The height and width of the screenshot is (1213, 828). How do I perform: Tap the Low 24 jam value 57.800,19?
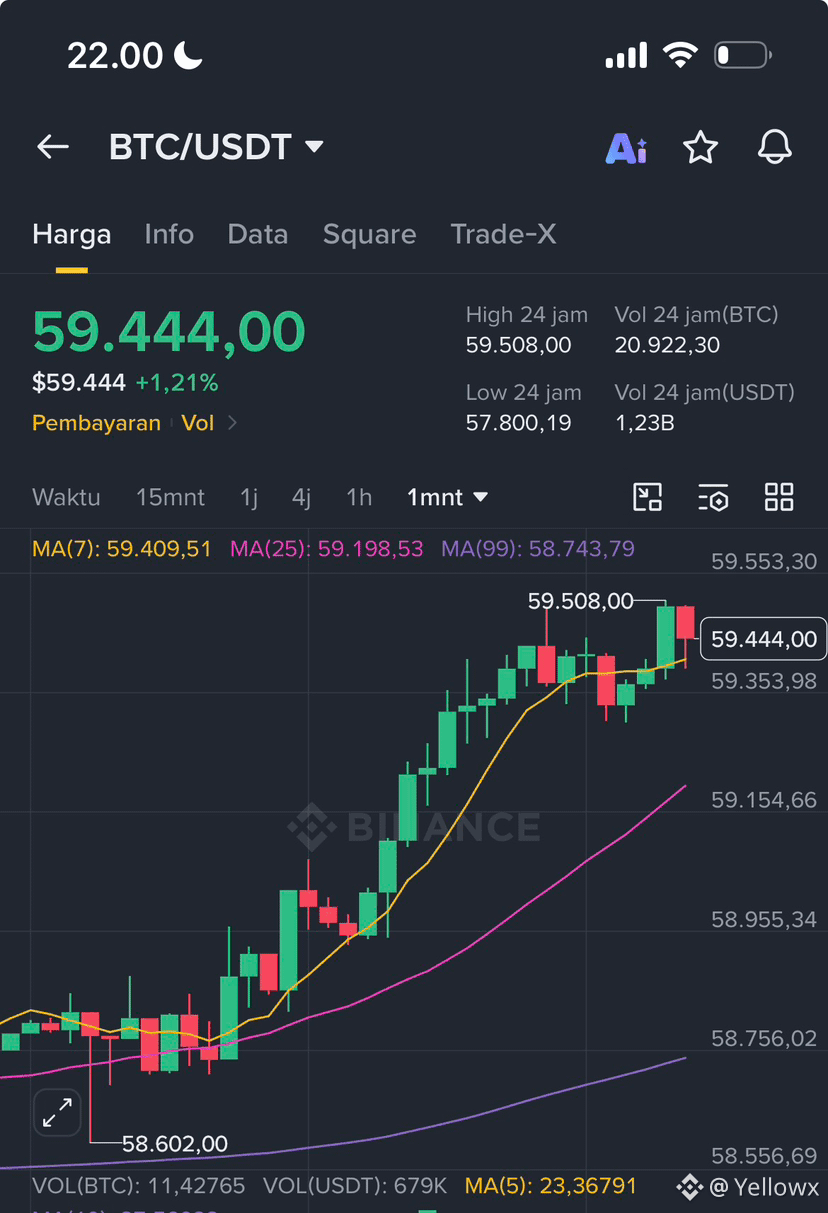coord(518,423)
